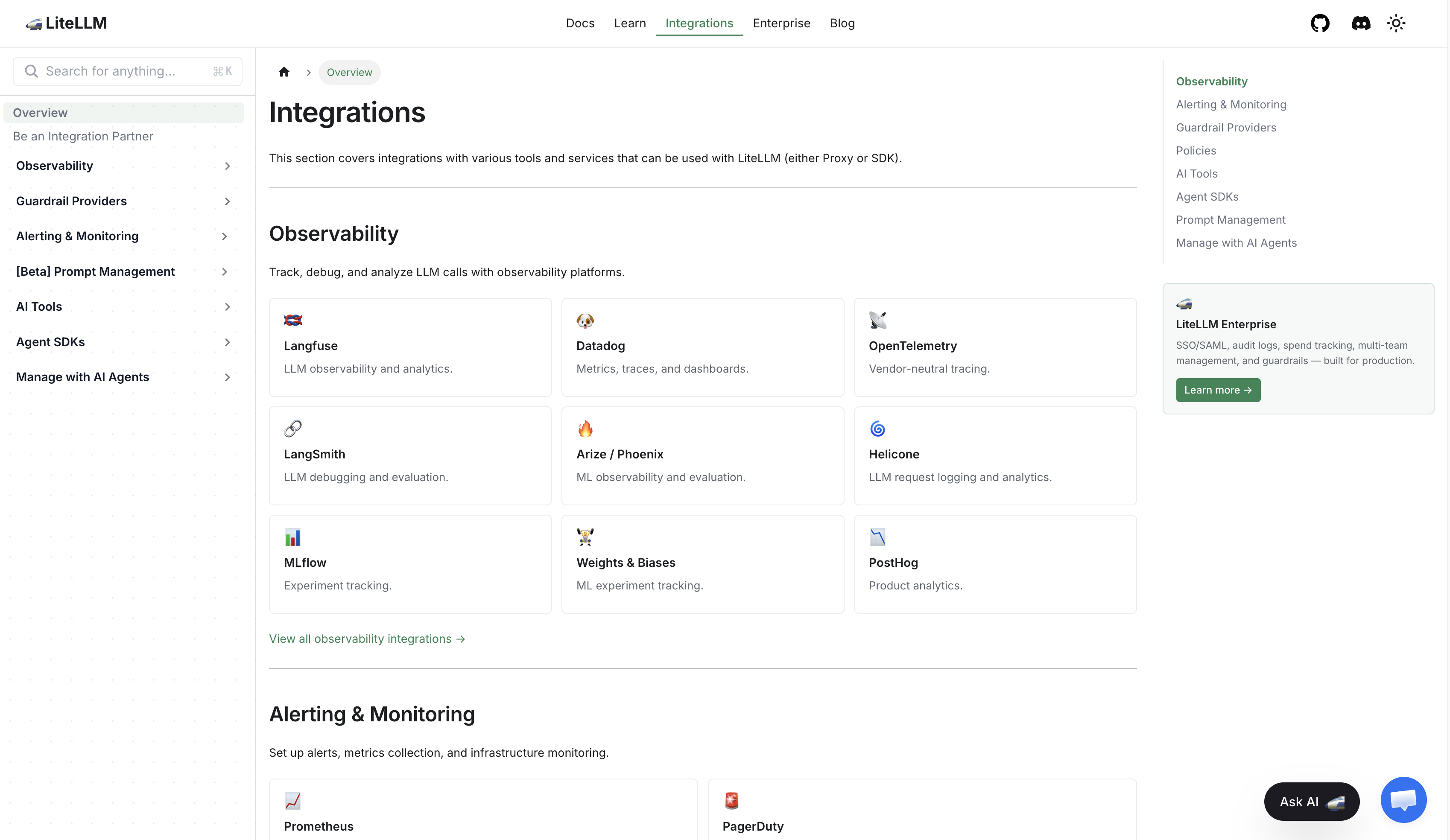Screen dimensions: 1450x840
Task: Follow View all observability integrations link
Action: click(367, 639)
